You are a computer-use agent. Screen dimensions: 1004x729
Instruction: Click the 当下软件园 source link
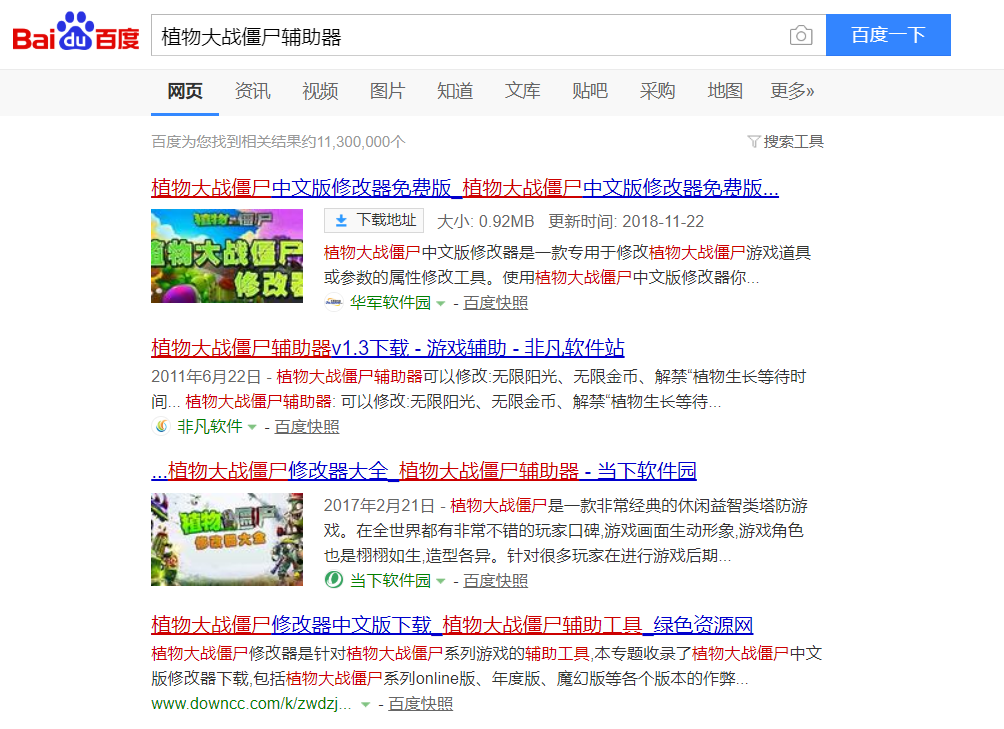tap(390, 581)
